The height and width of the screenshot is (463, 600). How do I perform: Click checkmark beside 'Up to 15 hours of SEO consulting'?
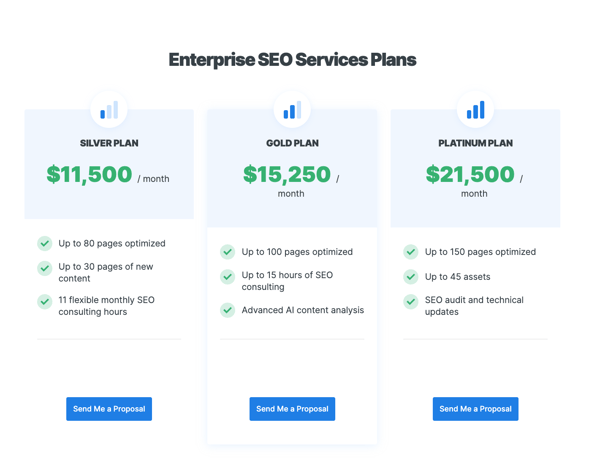[228, 277]
